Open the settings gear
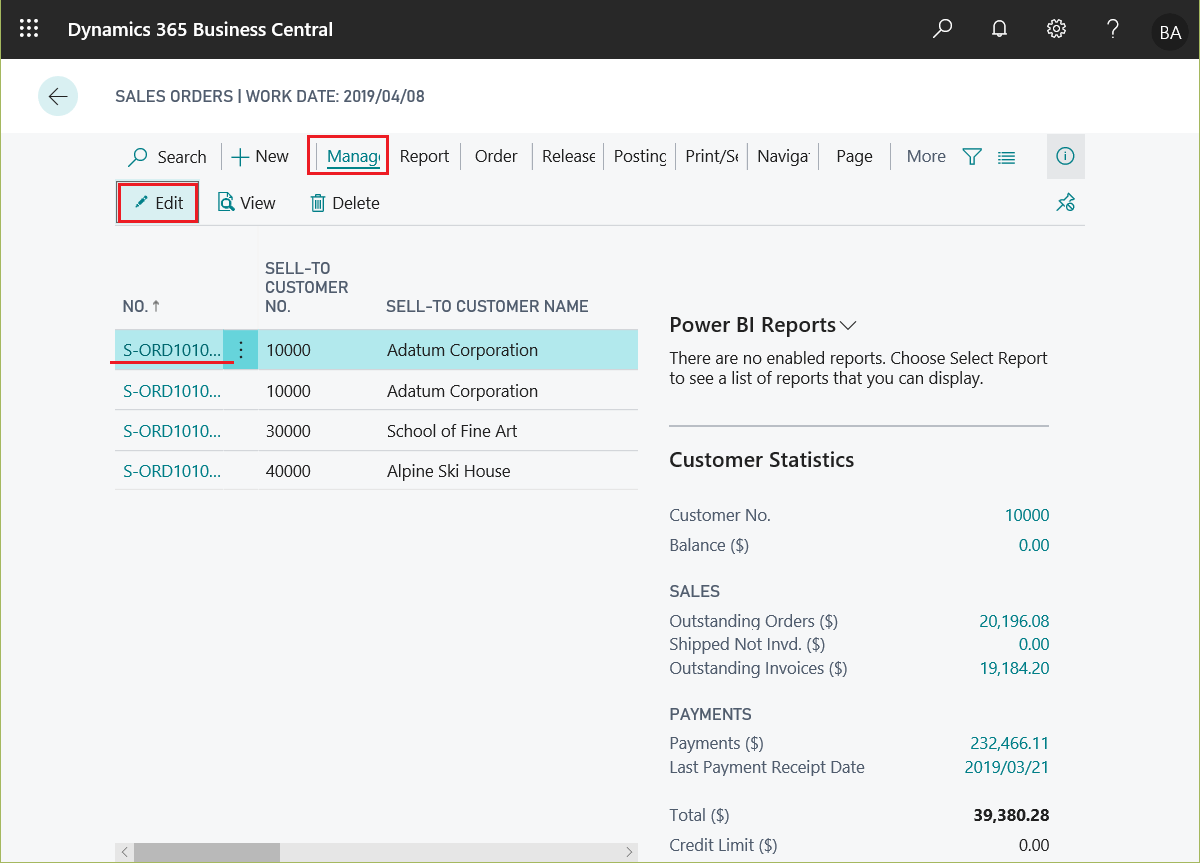 (x=1056, y=29)
